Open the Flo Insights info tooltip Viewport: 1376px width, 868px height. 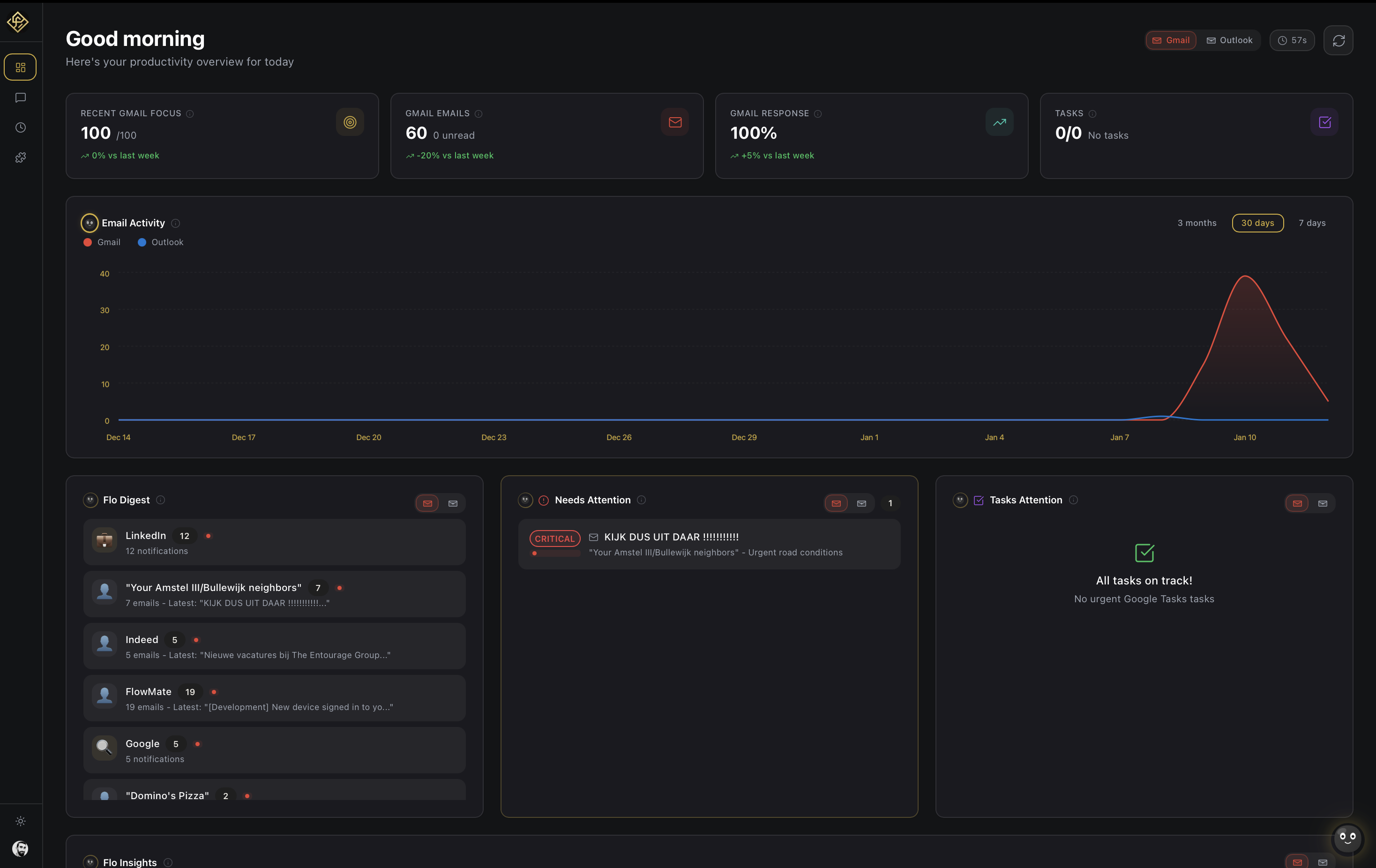167,863
